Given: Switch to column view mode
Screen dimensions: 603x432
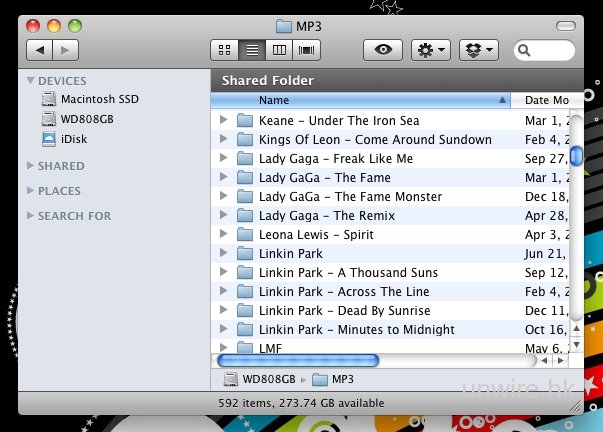Looking at the screenshot, I should tap(281, 49).
